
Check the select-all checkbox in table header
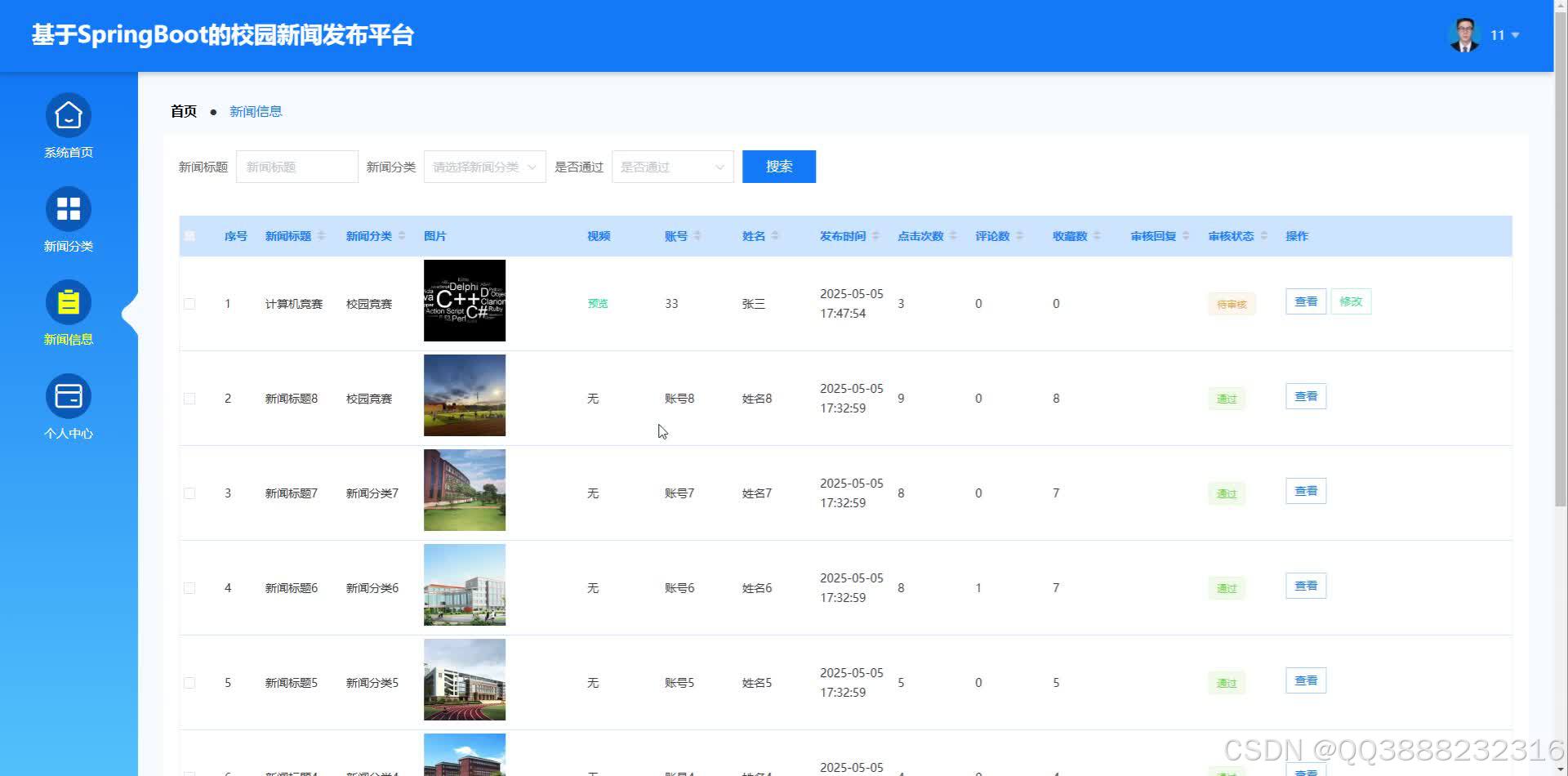[189, 235]
